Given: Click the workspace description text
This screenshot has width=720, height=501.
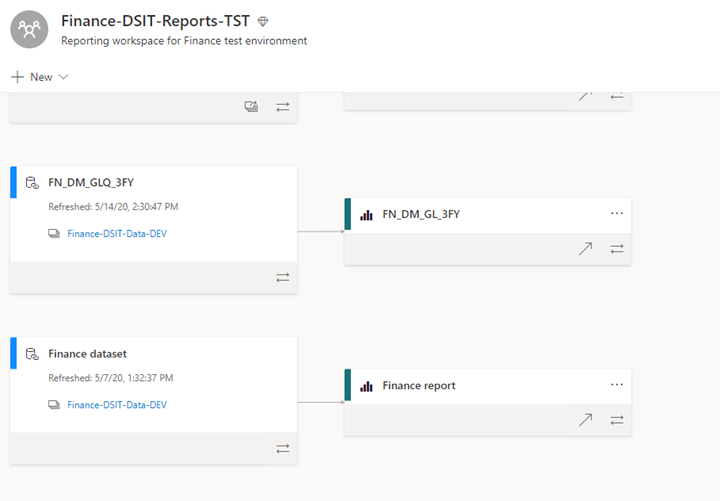Looking at the screenshot, I should point(184,41).
